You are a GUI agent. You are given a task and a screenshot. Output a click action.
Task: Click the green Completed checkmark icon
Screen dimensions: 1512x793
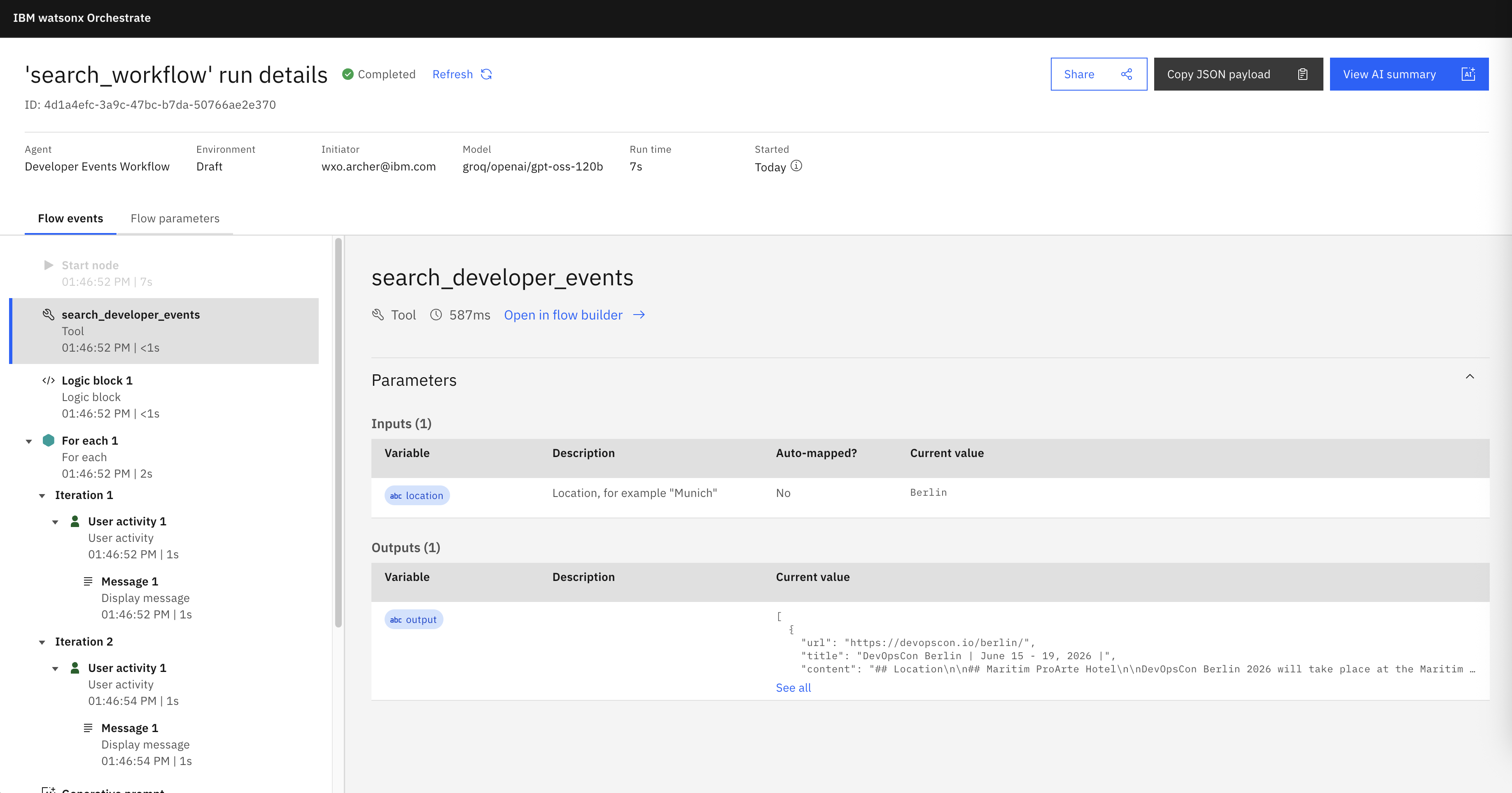point(348,74)
